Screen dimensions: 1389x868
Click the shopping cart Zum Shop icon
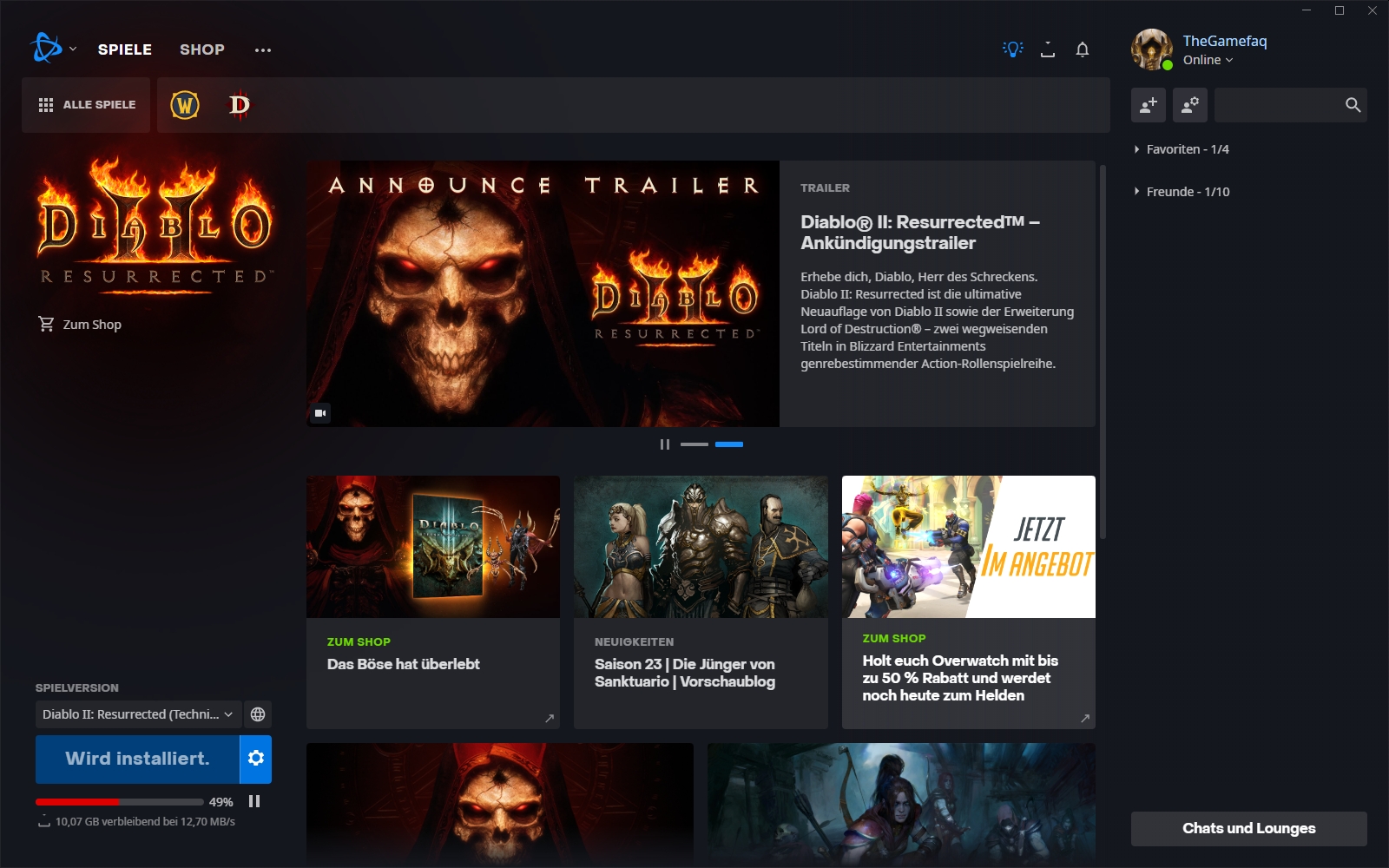click(x=46, y=324)
